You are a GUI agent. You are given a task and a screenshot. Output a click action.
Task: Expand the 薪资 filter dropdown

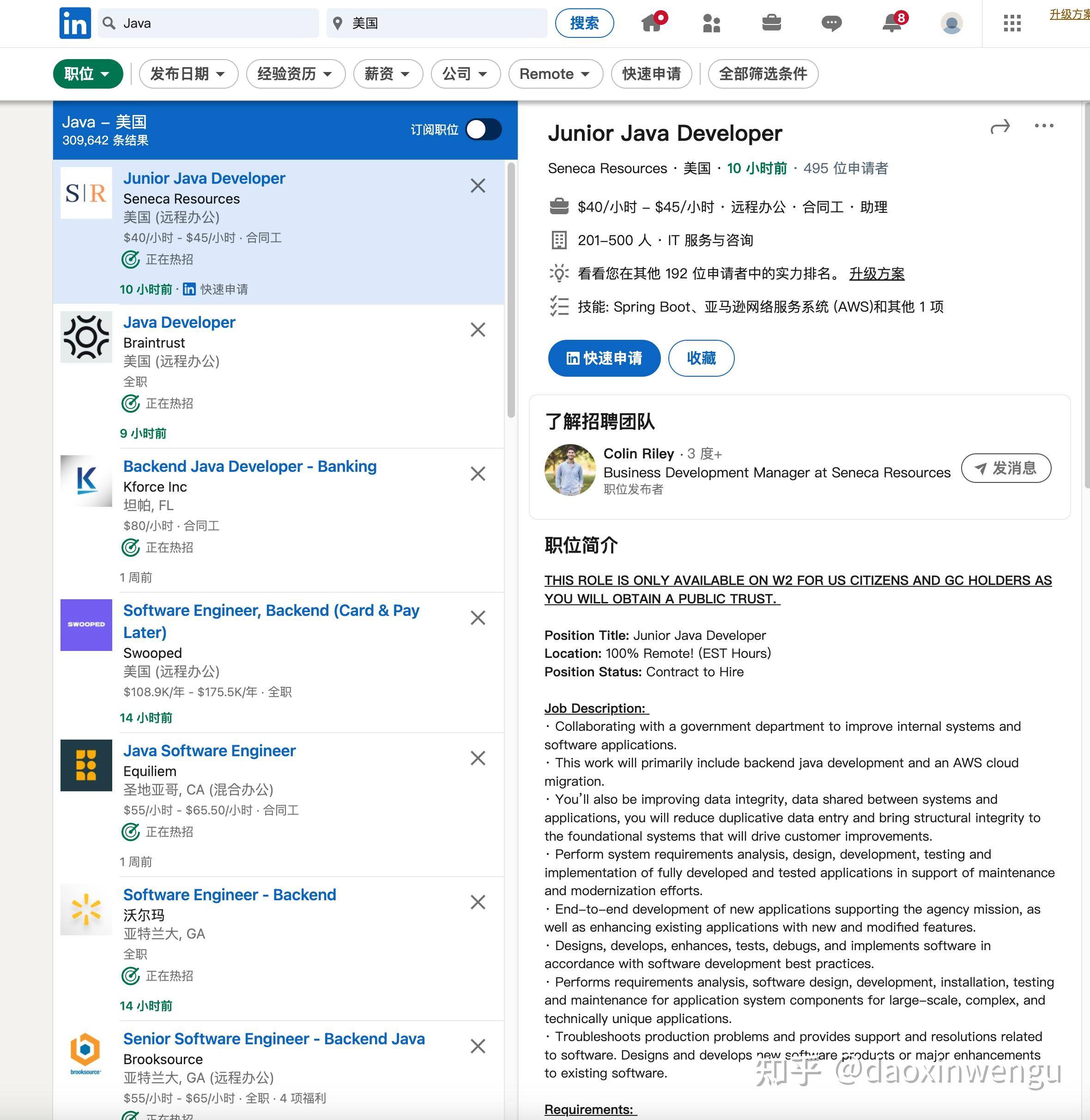[388, 74]
